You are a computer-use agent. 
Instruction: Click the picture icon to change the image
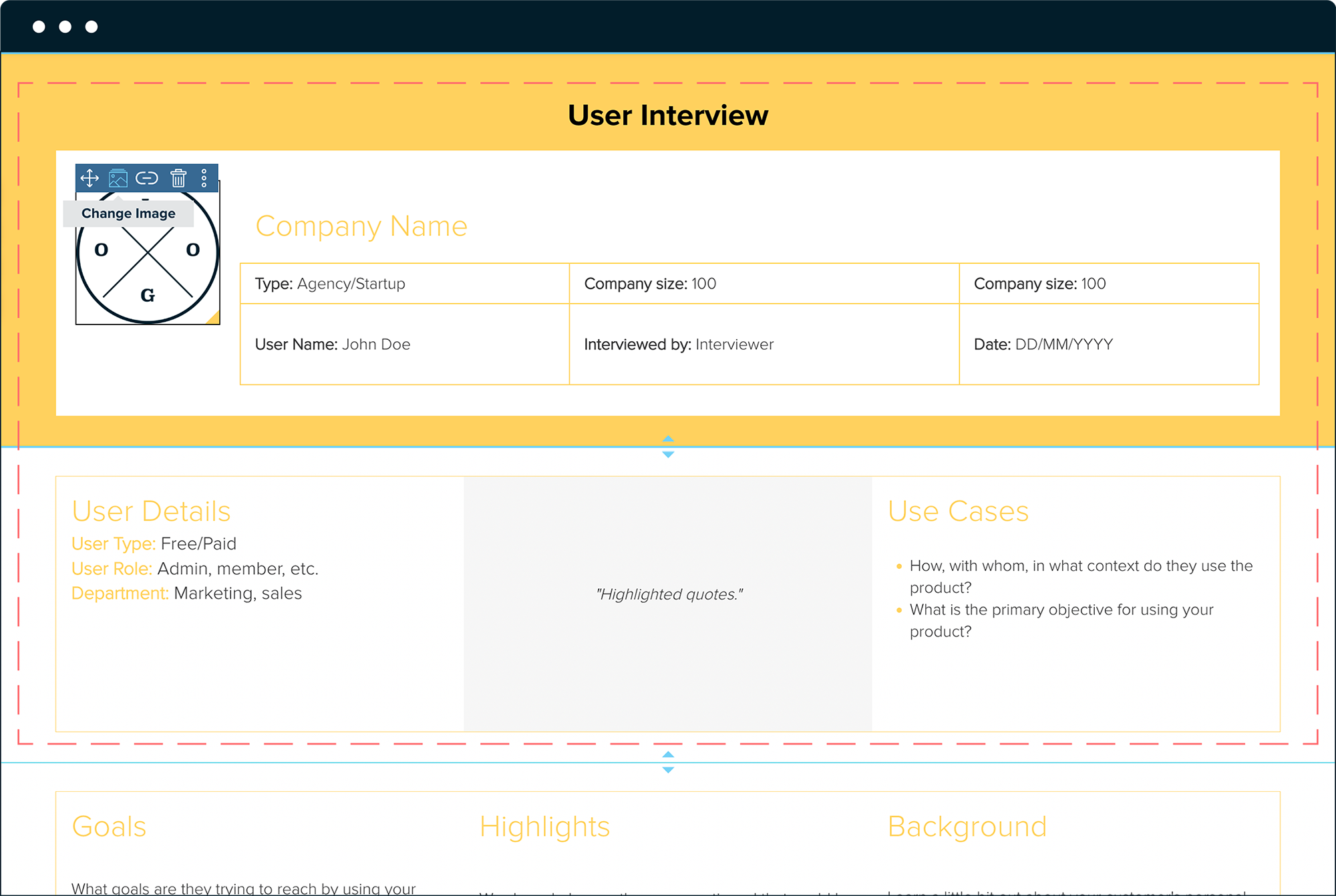(118, 178)
